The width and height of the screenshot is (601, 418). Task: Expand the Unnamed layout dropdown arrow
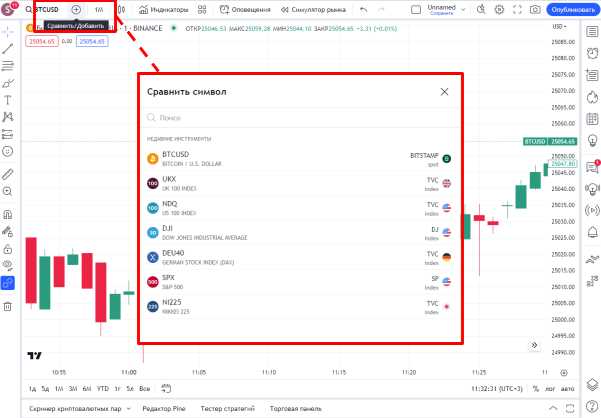click(463, 10)
